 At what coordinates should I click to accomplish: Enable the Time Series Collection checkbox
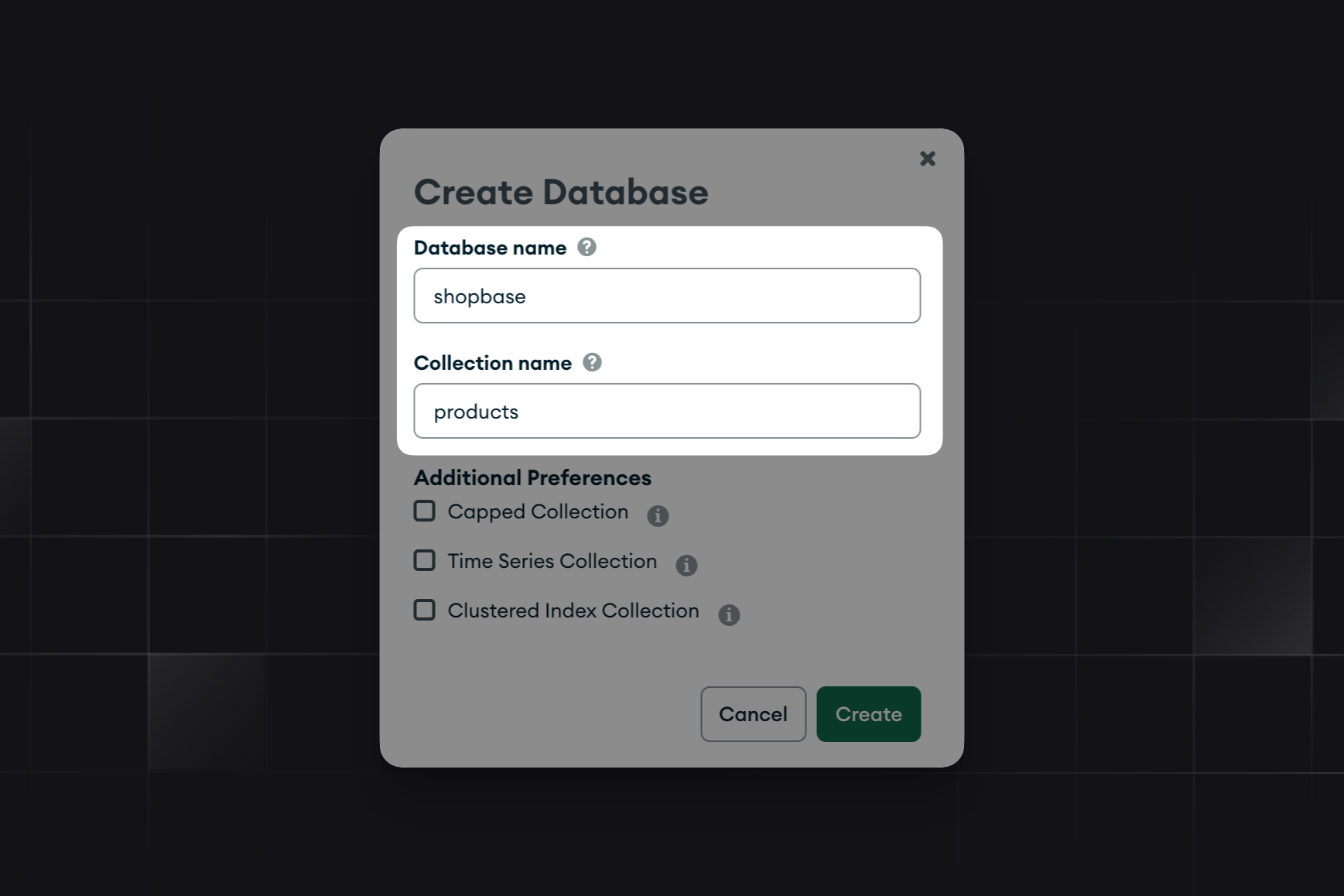point(424,560)
